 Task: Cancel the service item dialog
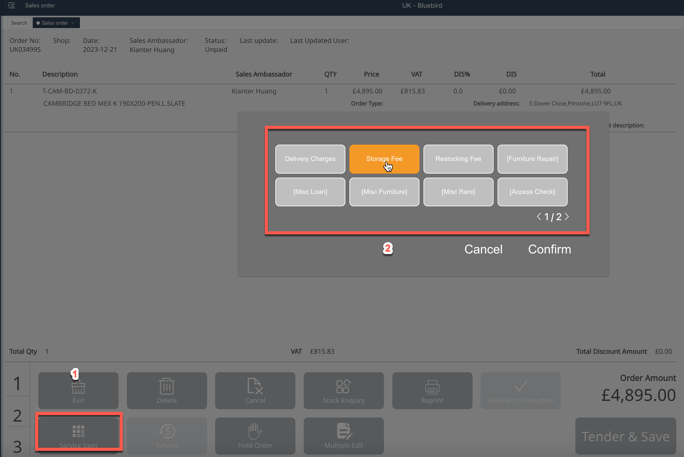(483, 249)
